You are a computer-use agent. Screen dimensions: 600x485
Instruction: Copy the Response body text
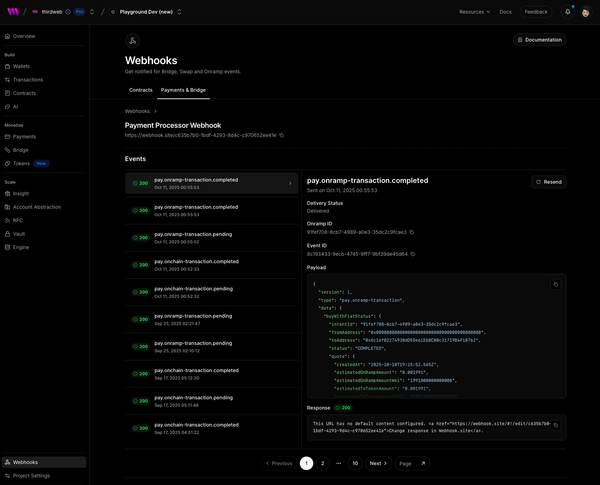[x=556, y=425]
